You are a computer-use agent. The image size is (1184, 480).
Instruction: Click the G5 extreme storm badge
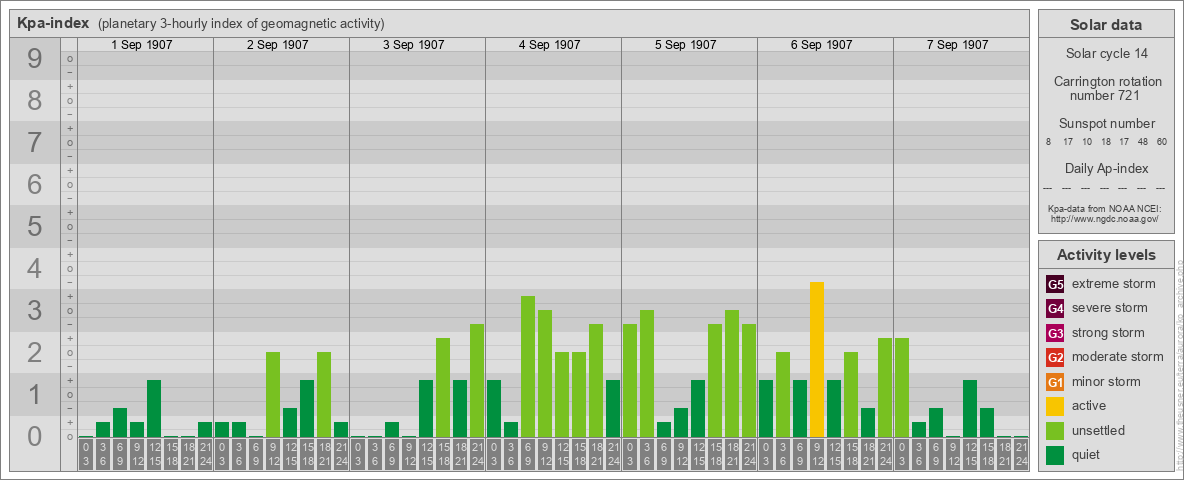coord(1055,285)
